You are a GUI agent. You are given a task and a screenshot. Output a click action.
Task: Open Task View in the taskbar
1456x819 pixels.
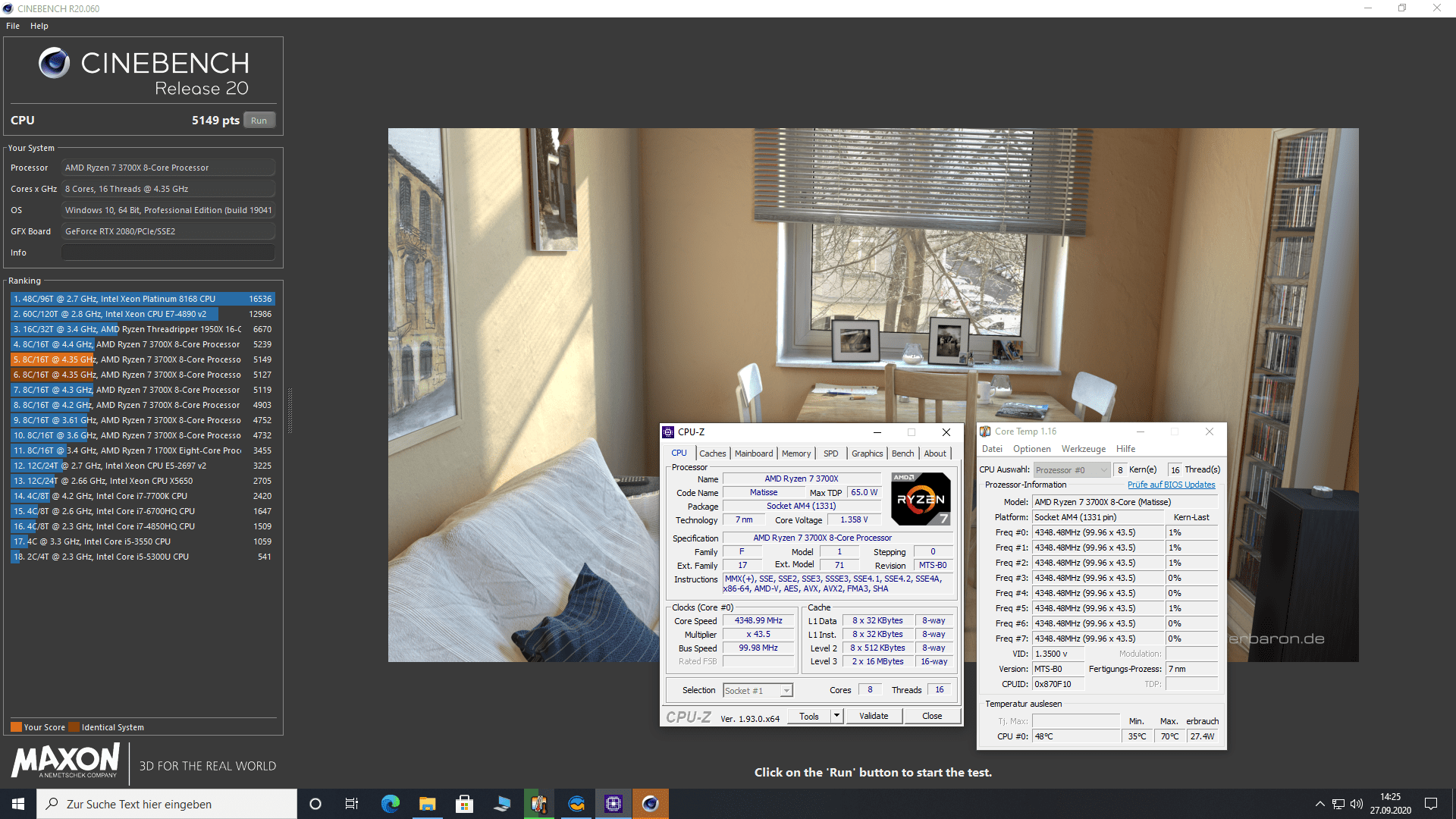coord(352,804)
